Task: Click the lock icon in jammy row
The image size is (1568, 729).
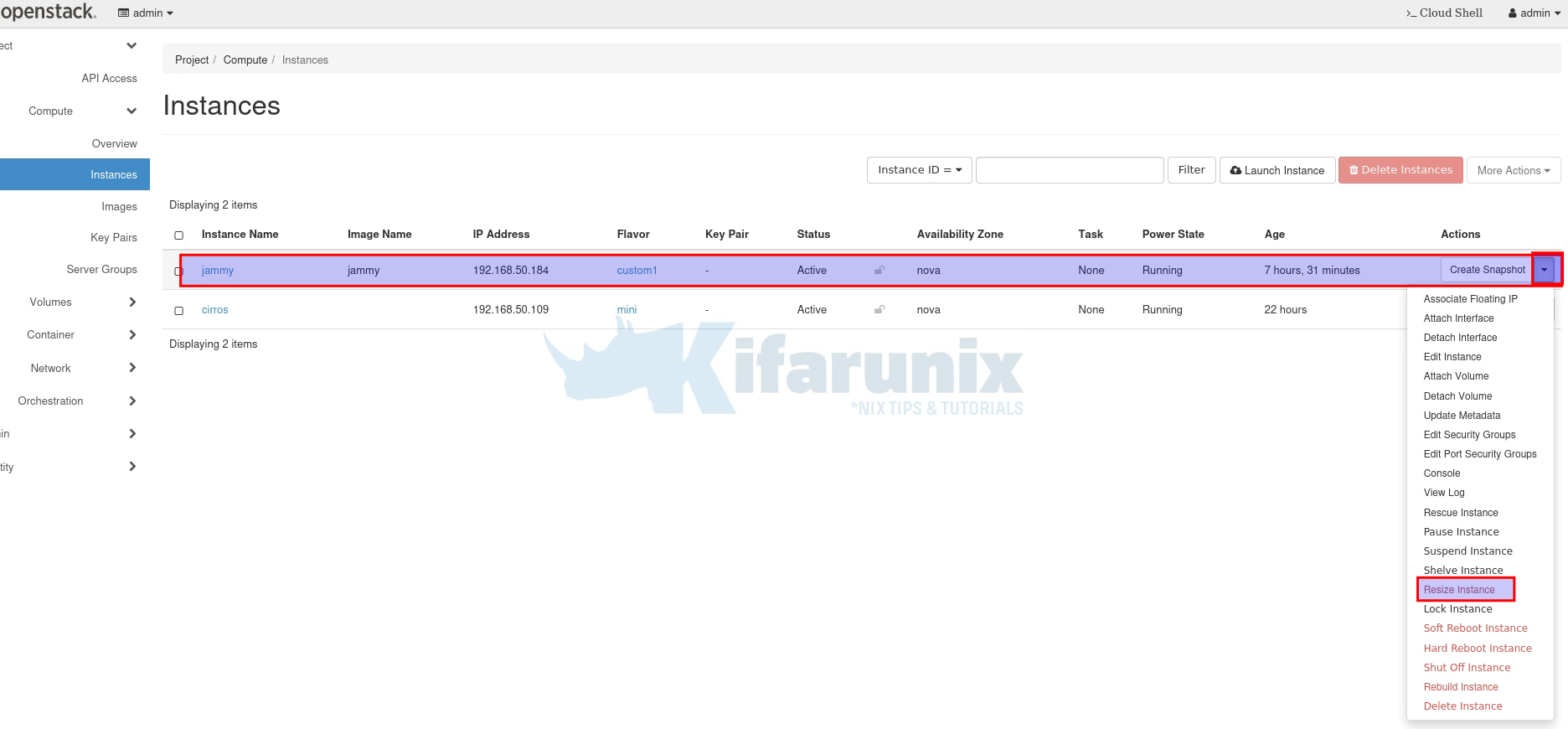Action: pos(879,270)
